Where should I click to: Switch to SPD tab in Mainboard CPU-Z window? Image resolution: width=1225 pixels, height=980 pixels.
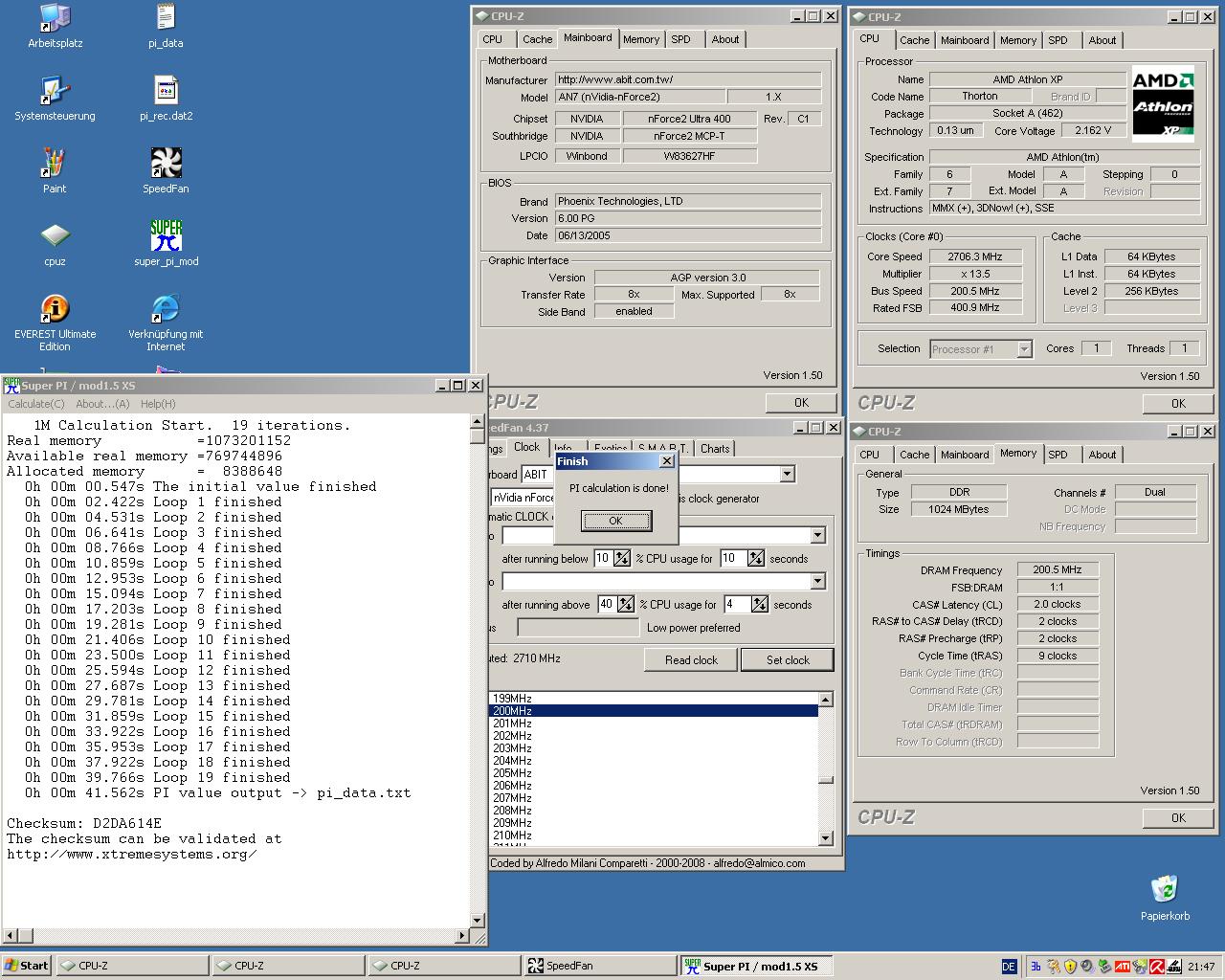coord(680,39)
